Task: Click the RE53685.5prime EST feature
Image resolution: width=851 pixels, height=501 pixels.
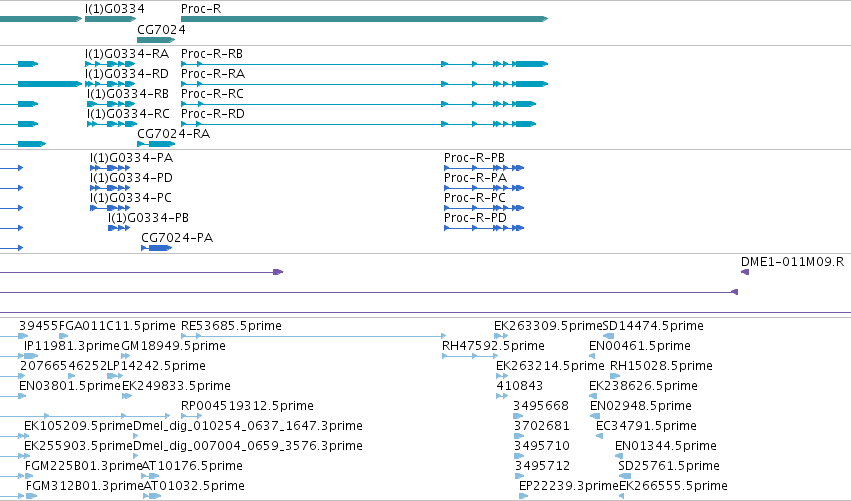Action: (x=313, y=337)
